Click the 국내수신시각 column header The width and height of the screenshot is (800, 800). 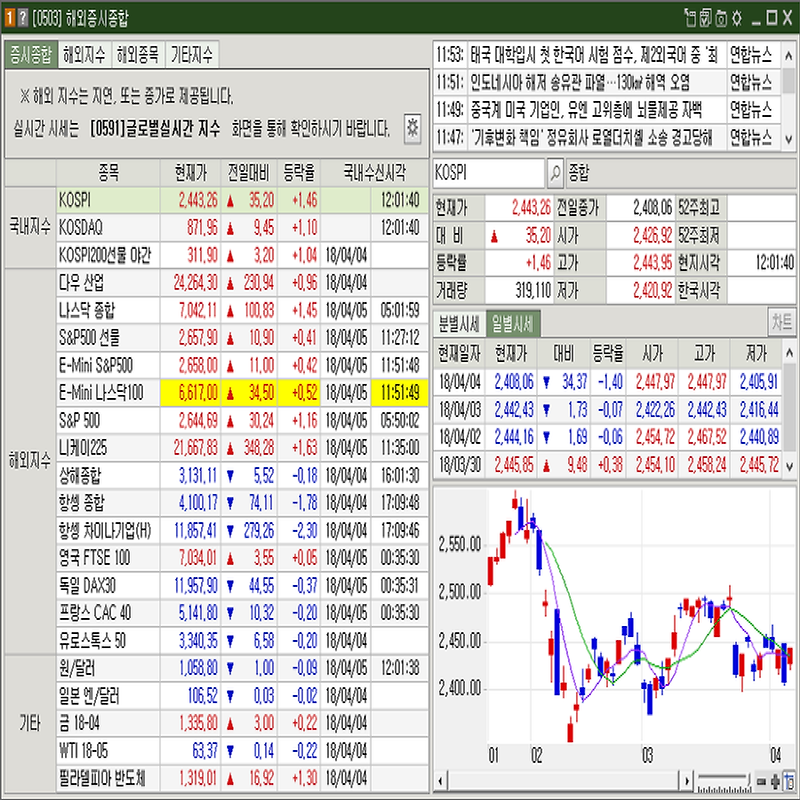pos(374,173)
